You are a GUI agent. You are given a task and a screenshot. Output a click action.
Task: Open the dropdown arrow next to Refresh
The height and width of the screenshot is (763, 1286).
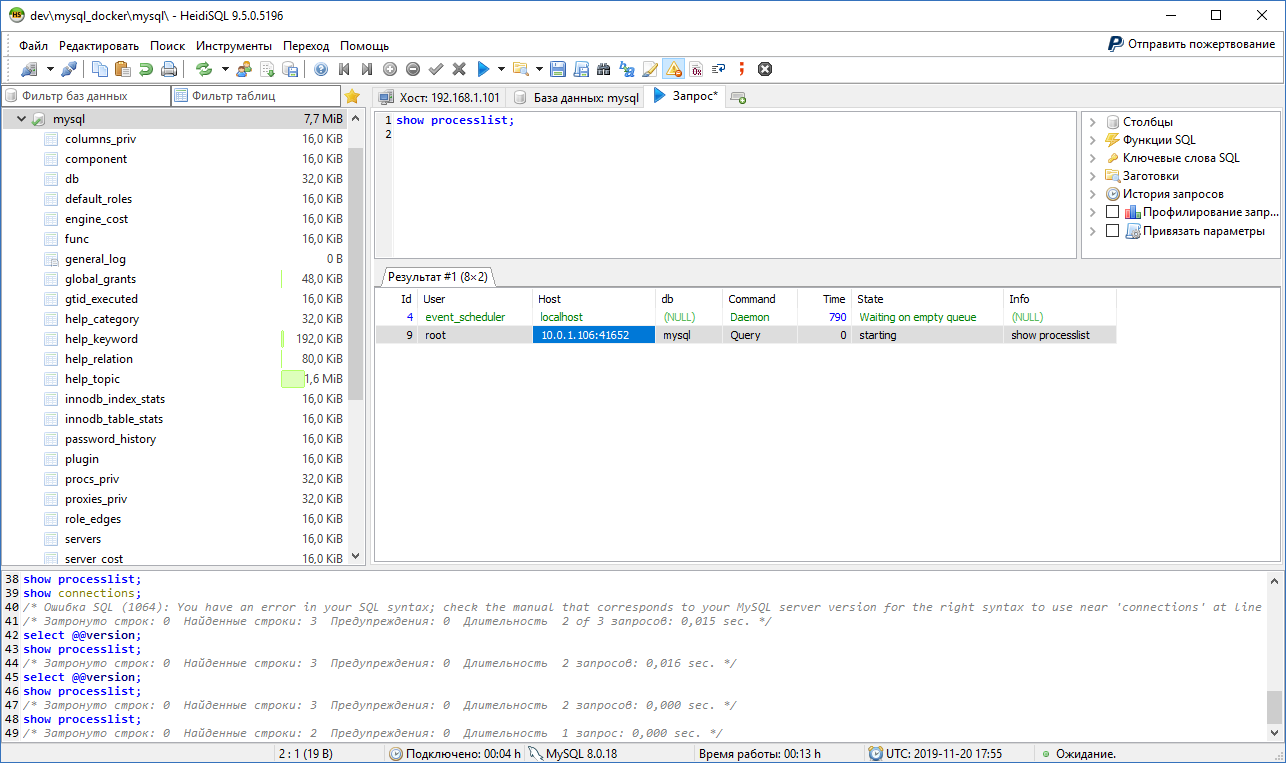tap(225, 69)
